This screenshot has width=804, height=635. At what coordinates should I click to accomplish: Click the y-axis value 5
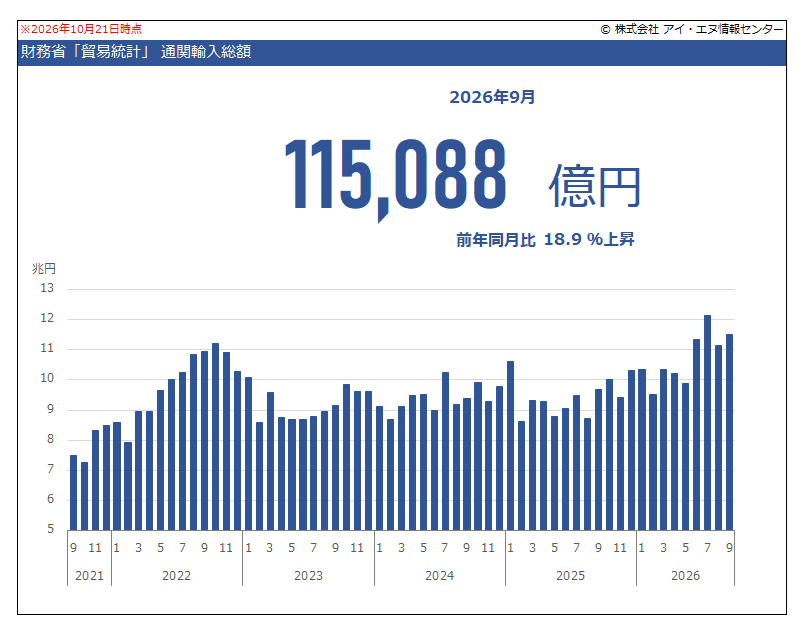[50, 529]
